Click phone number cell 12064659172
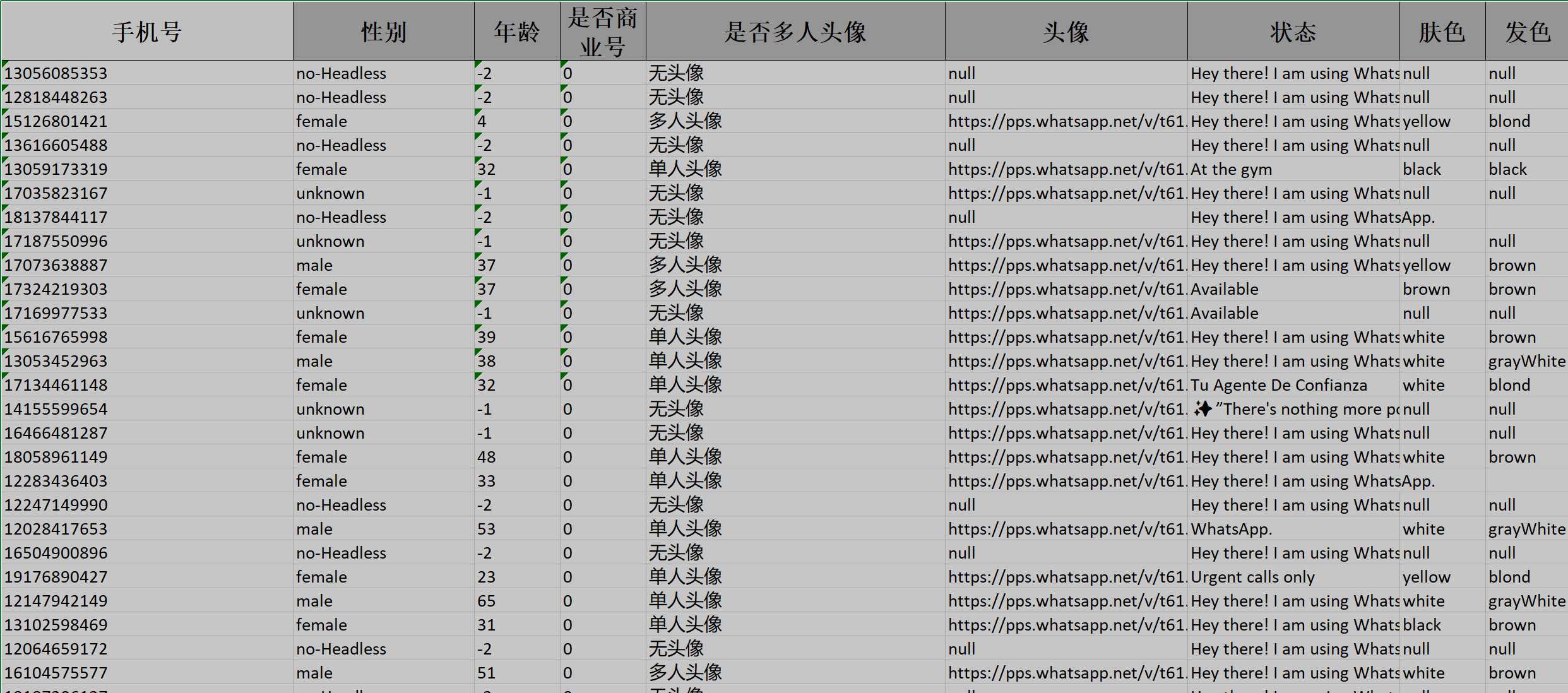 click(147, 649)
